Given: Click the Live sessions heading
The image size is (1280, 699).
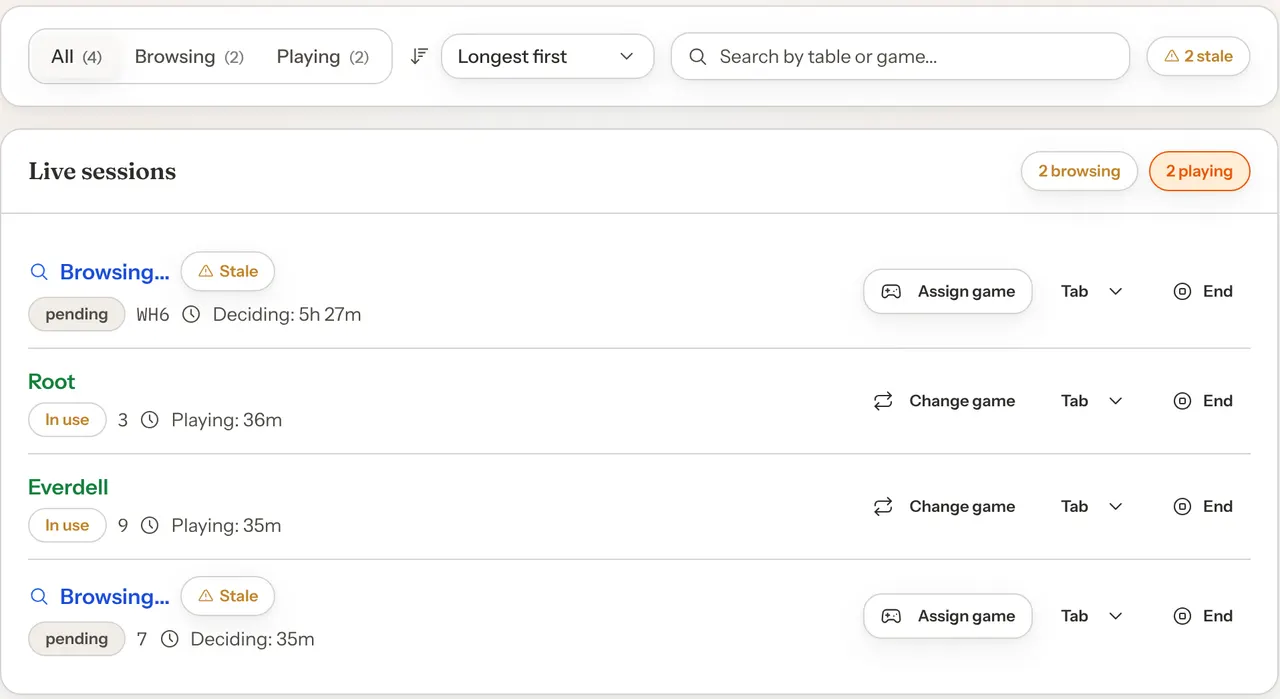Looking at the screenshot, I should (102, 171).
